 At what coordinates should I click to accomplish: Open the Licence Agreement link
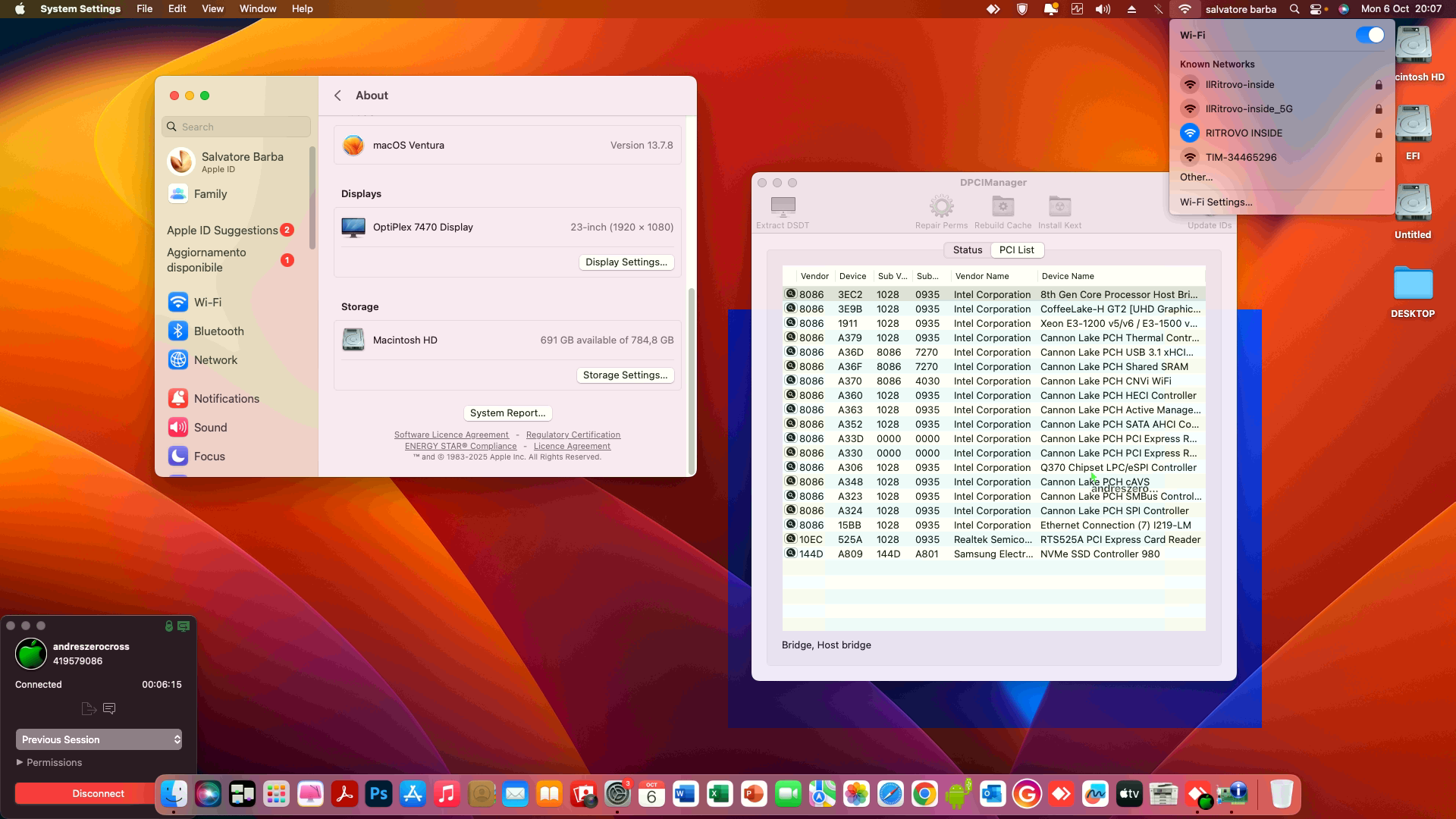click(x=572, y=447)
